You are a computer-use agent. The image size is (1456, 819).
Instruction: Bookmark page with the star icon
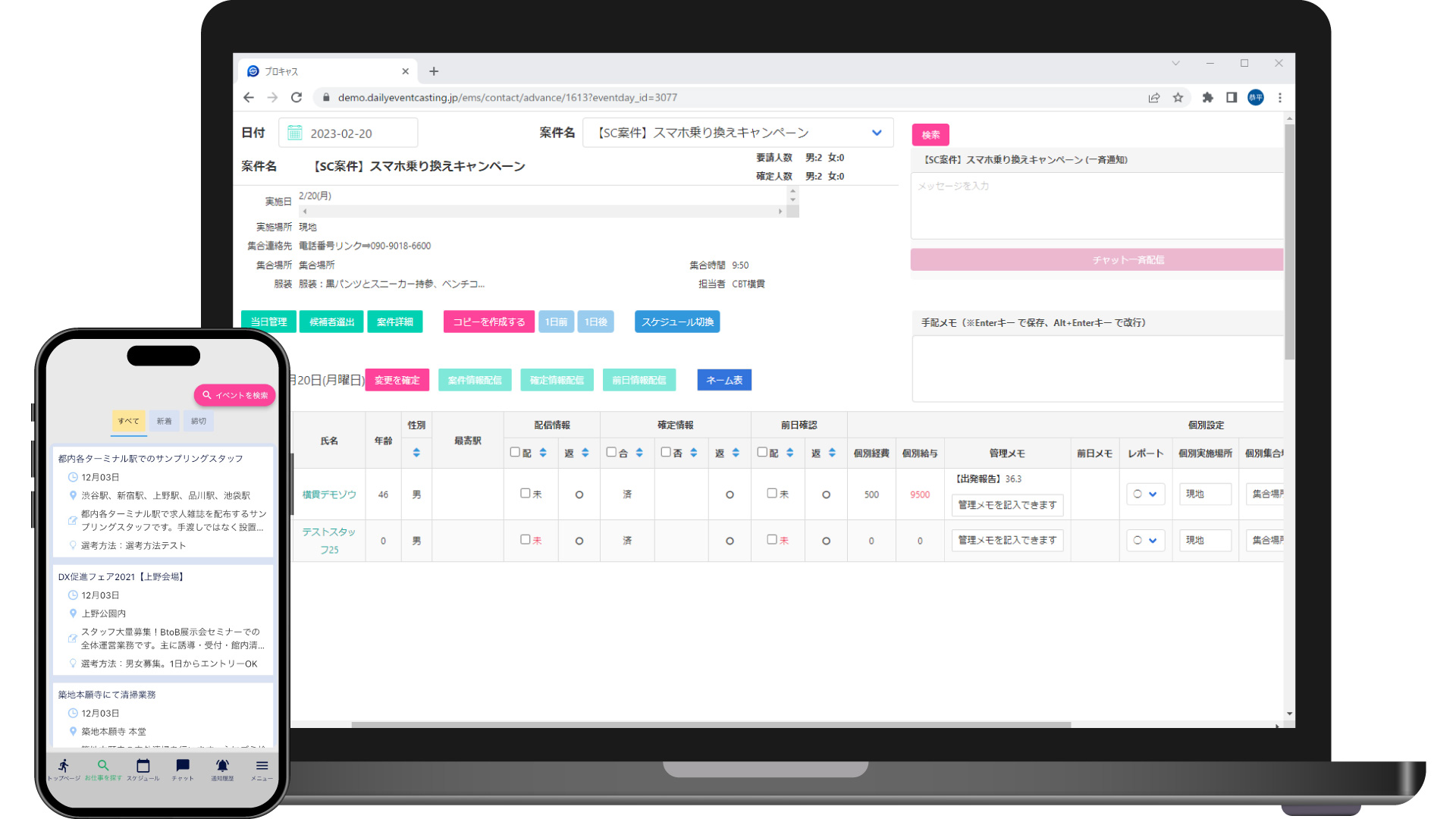click(x=1178, y=97)
